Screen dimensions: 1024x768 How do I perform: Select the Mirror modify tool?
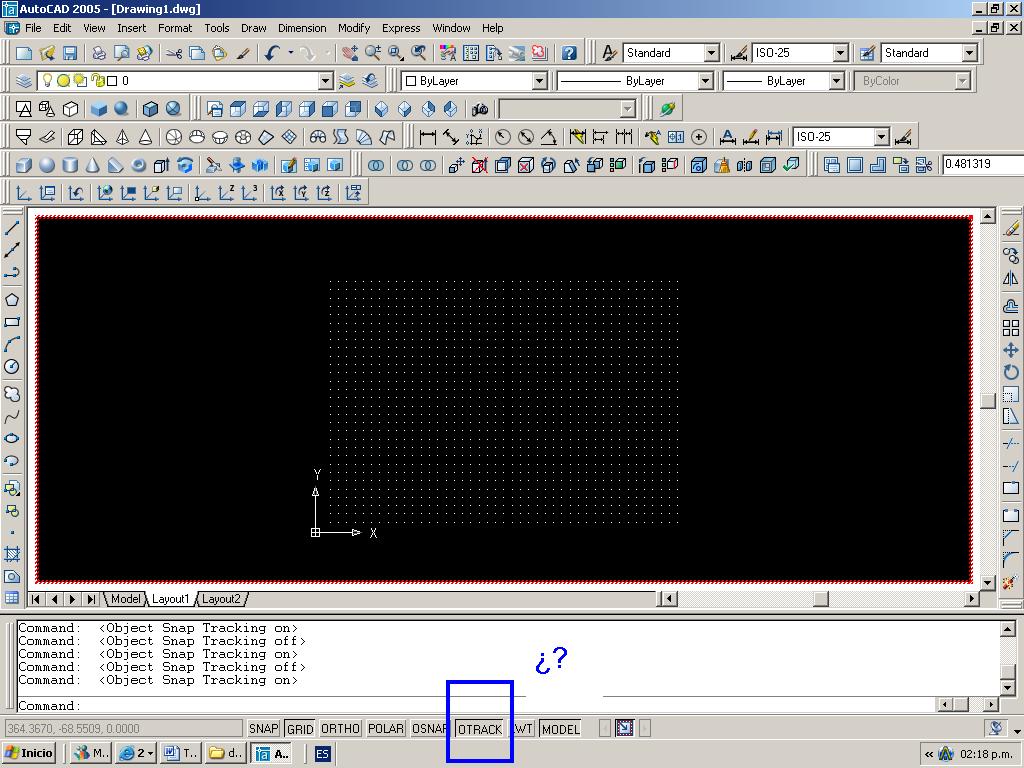coord(1011,279)
